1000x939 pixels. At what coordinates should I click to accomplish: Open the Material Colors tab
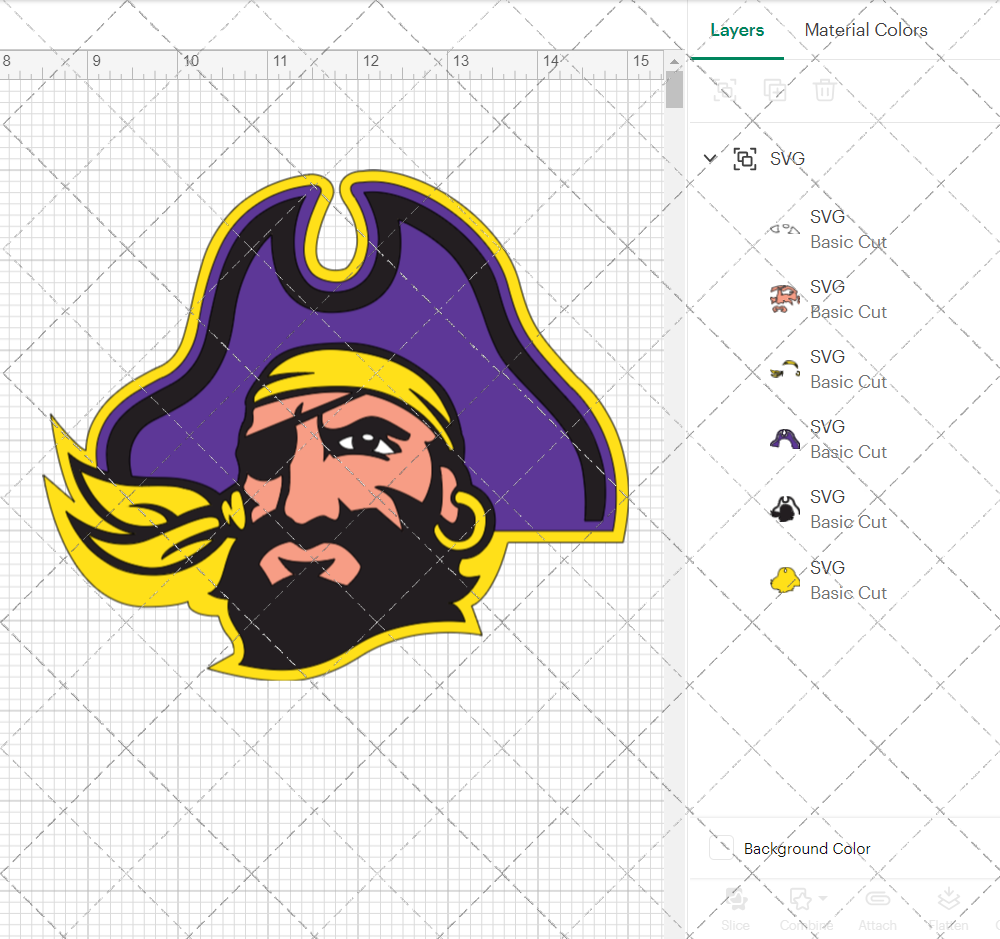(x=865, y=30)
